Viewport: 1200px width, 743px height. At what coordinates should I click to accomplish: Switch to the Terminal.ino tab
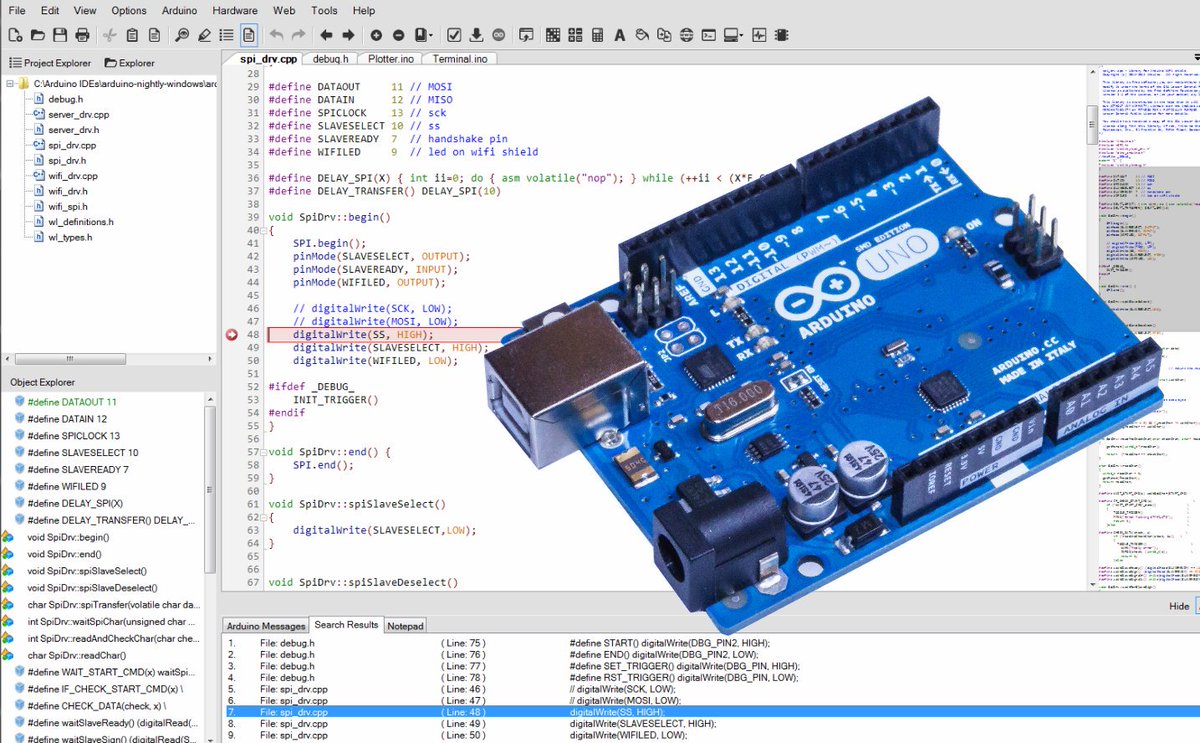(x=460, y=59)
